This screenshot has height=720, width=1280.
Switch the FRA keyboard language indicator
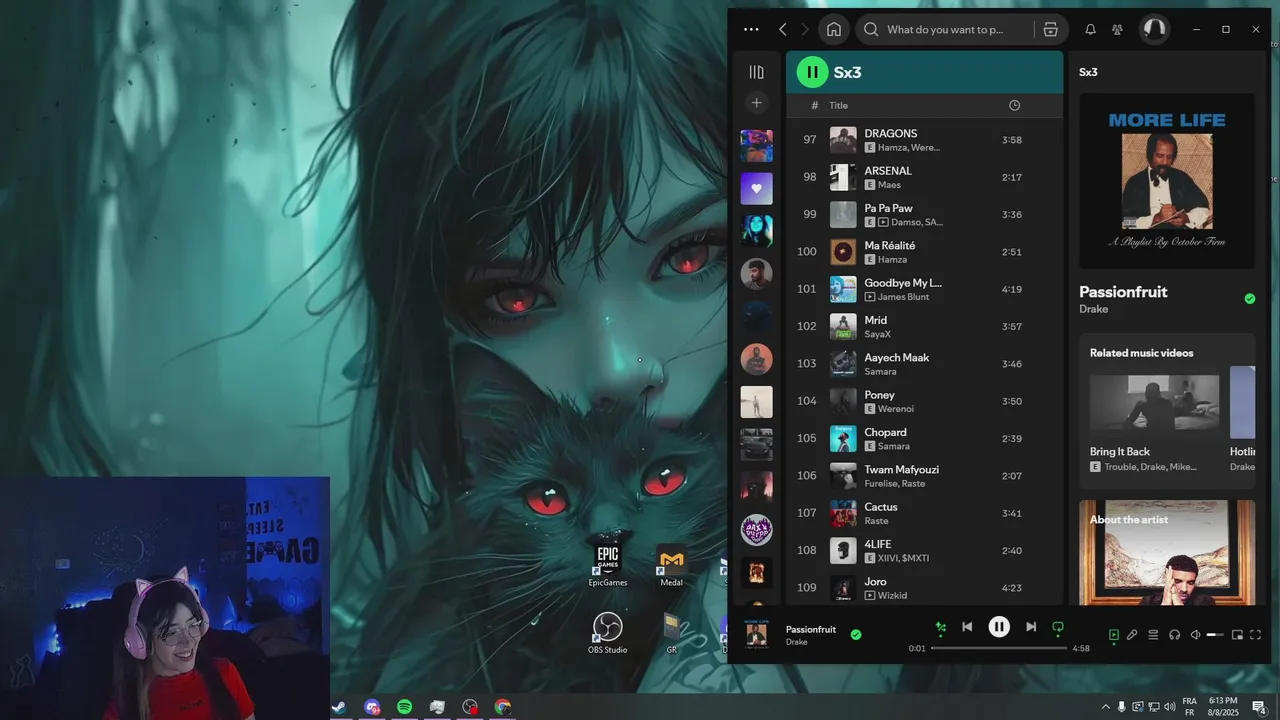pyautogui.click(x=1190, y=707)
